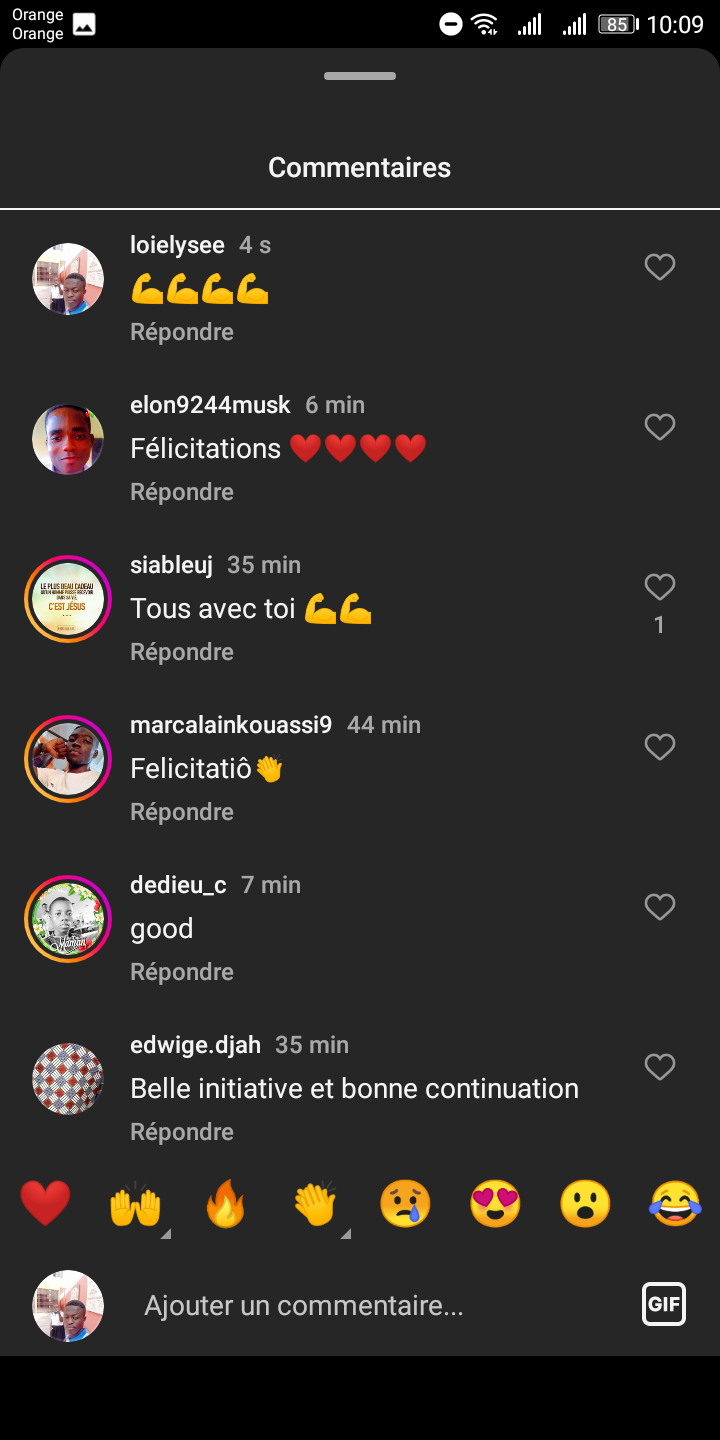Heart the comment from edwige.djah

click(x=659, y=1067)
